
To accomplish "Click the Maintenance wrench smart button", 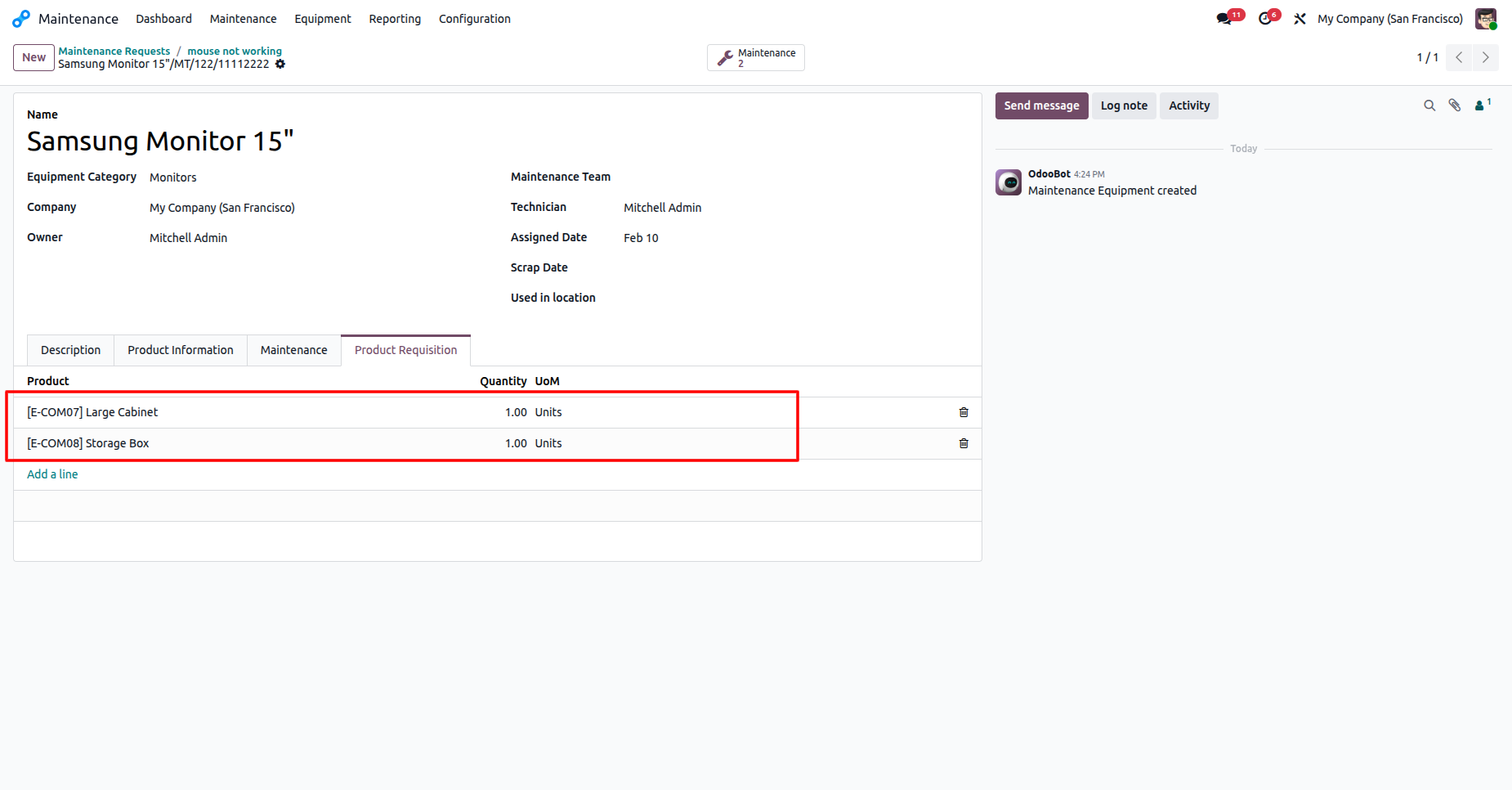I will pyautogui.click(x=756, y=57).
